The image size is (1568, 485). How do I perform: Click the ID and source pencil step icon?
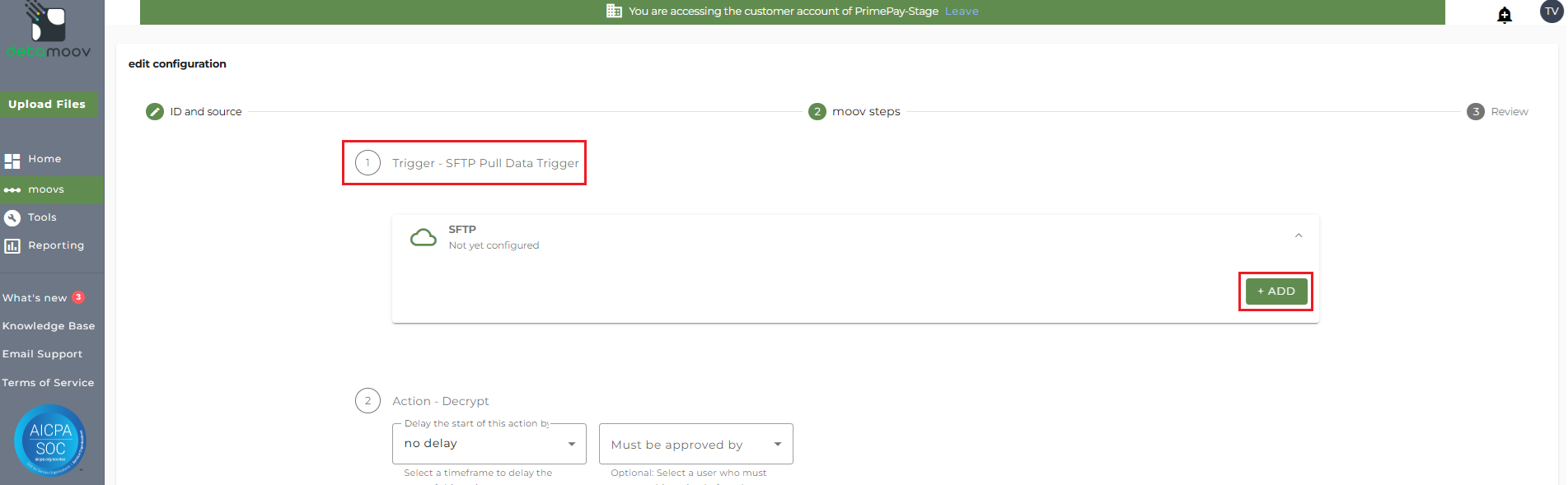[155, 112]
